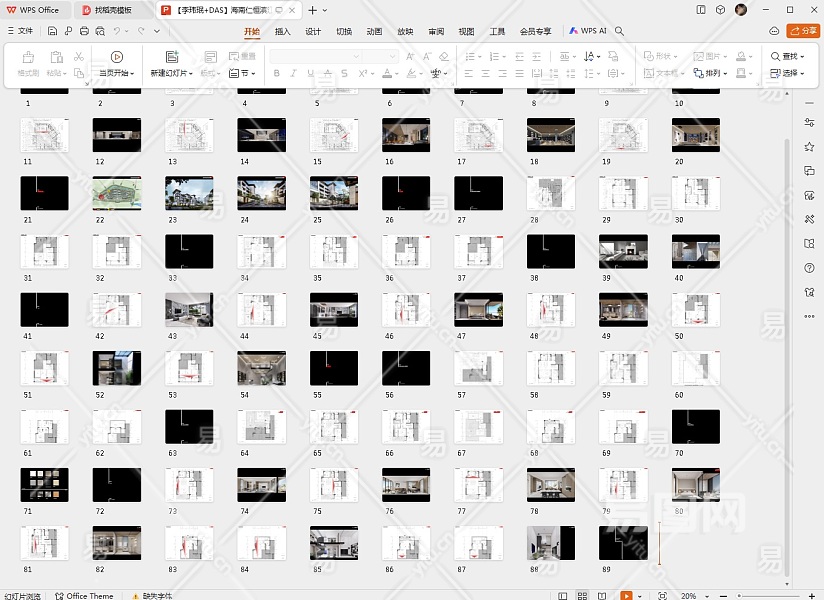Click the orange 分享 share button
Viewport: 824px width, 600px height.
(802, 31)
